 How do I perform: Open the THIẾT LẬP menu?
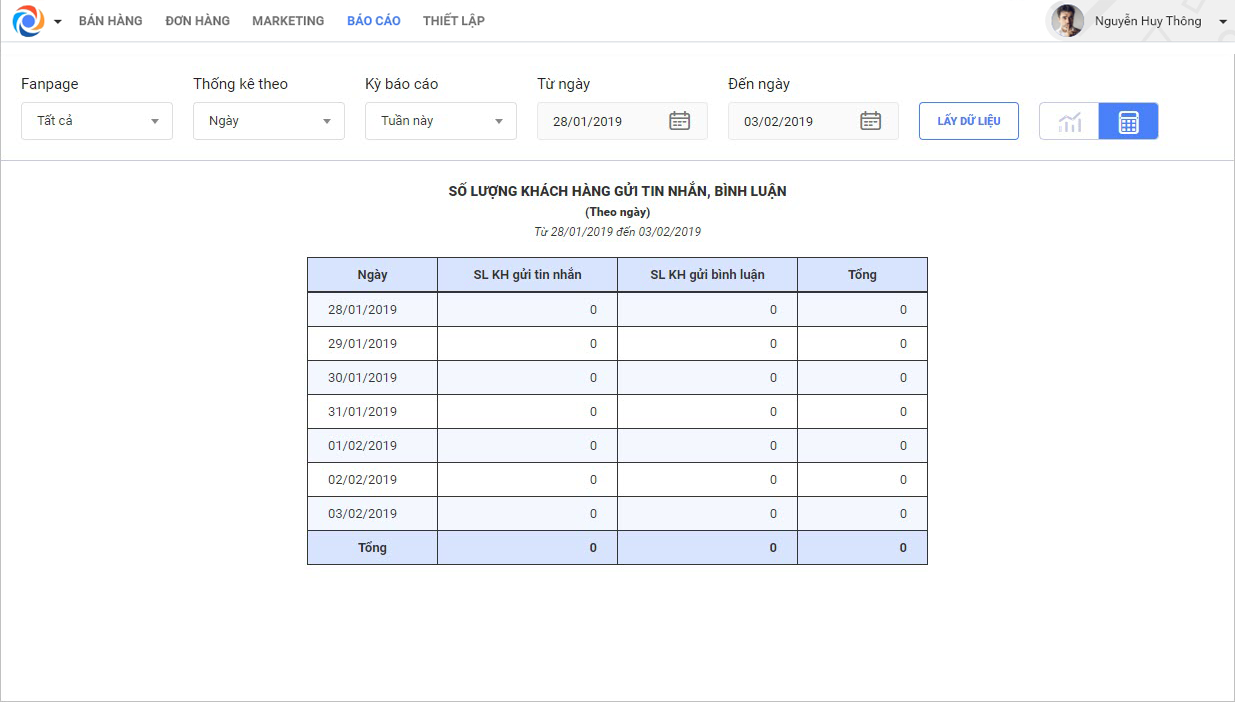(x=453, y=21)
